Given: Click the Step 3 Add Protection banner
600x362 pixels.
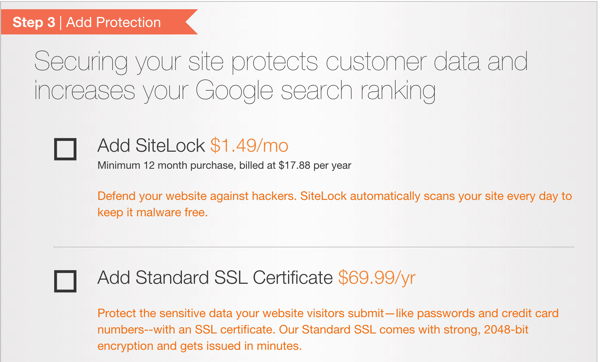Looking at the screenshot, I should click(99, 22).
